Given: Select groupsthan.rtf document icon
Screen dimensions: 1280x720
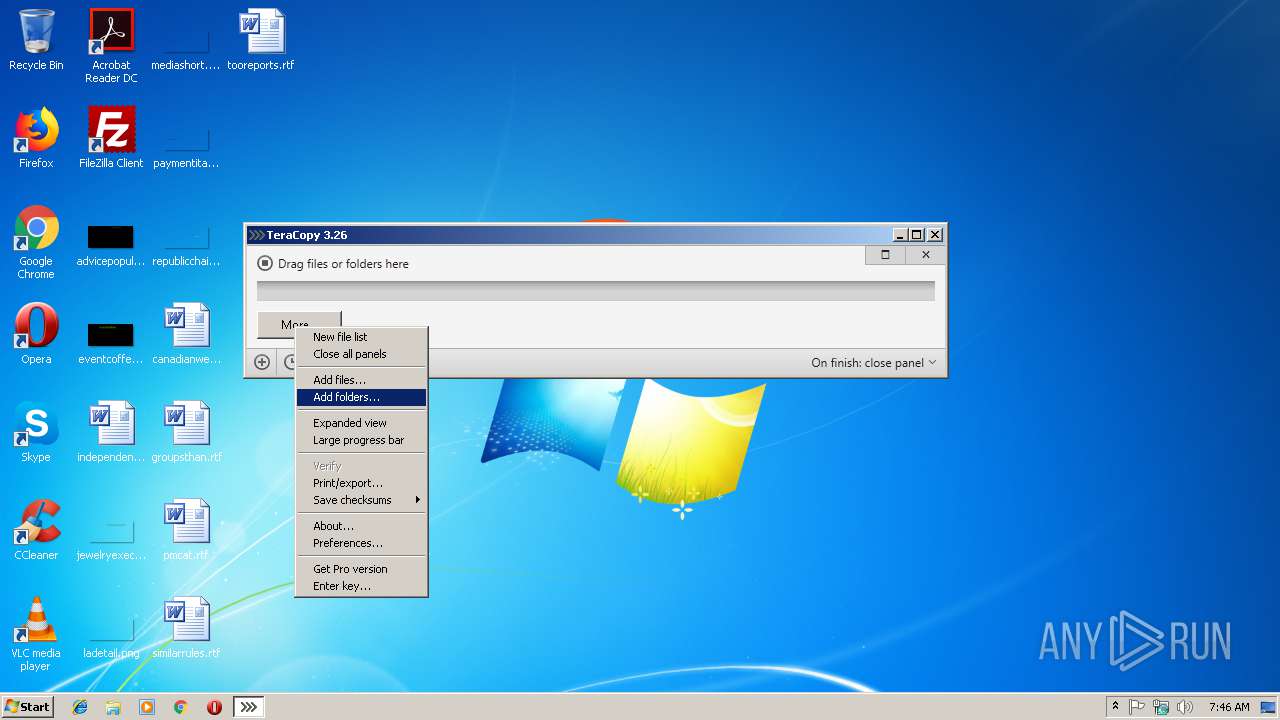Looking at the screenshot, I should [186, 433].
